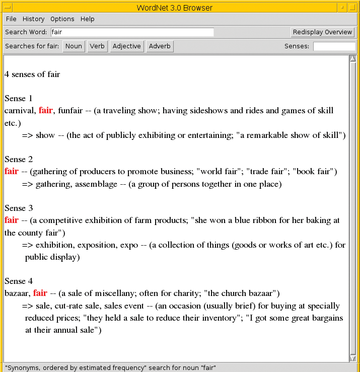
Task: Click the 'the county fair' line
Action: click(35, 233)
